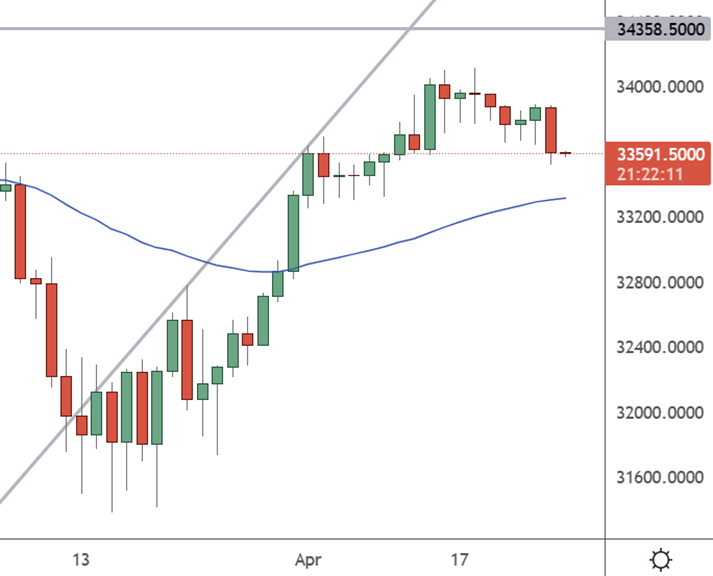Click the 32000.0000 price axis label

[x=660, y=412]
